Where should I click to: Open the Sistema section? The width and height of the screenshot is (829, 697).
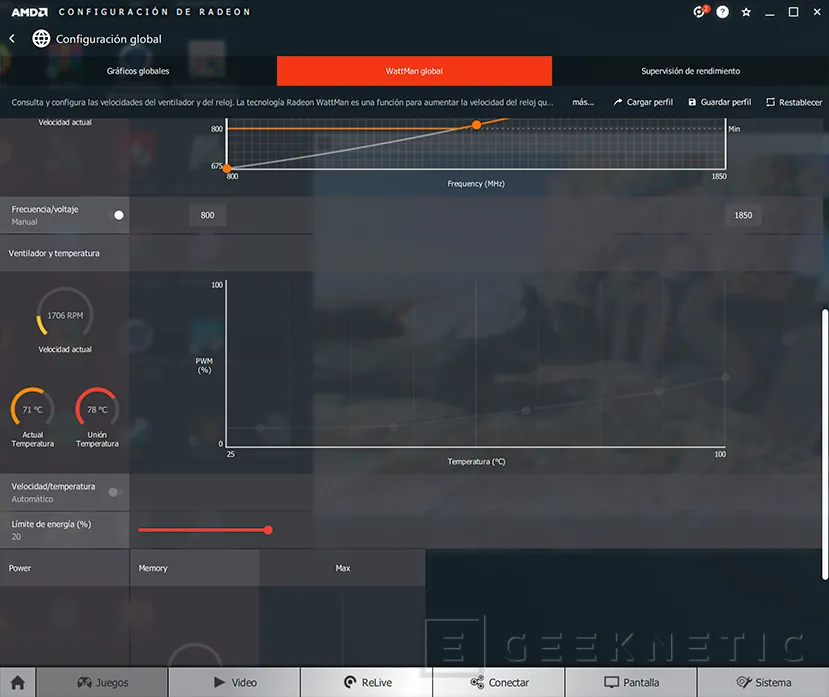763,682
